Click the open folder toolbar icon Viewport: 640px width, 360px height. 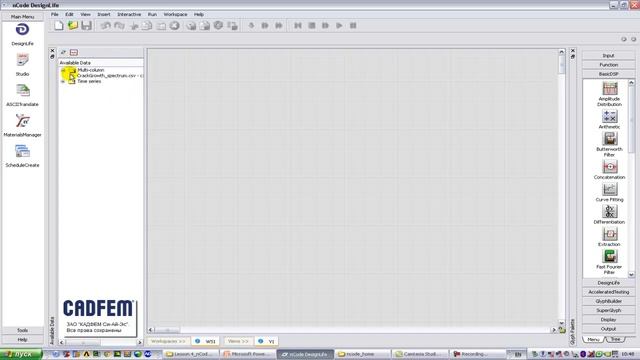point(73,25)
